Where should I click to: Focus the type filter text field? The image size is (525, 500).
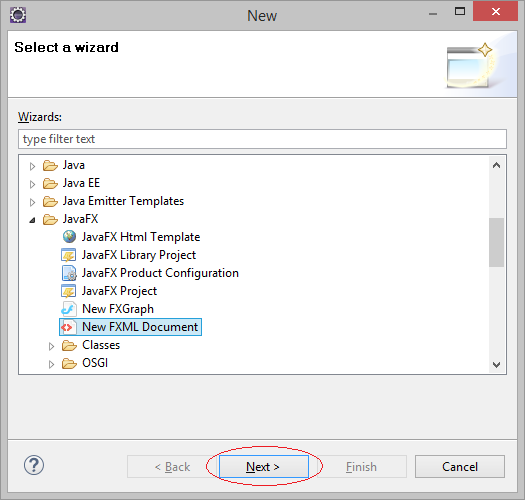[x=262, y=139]
